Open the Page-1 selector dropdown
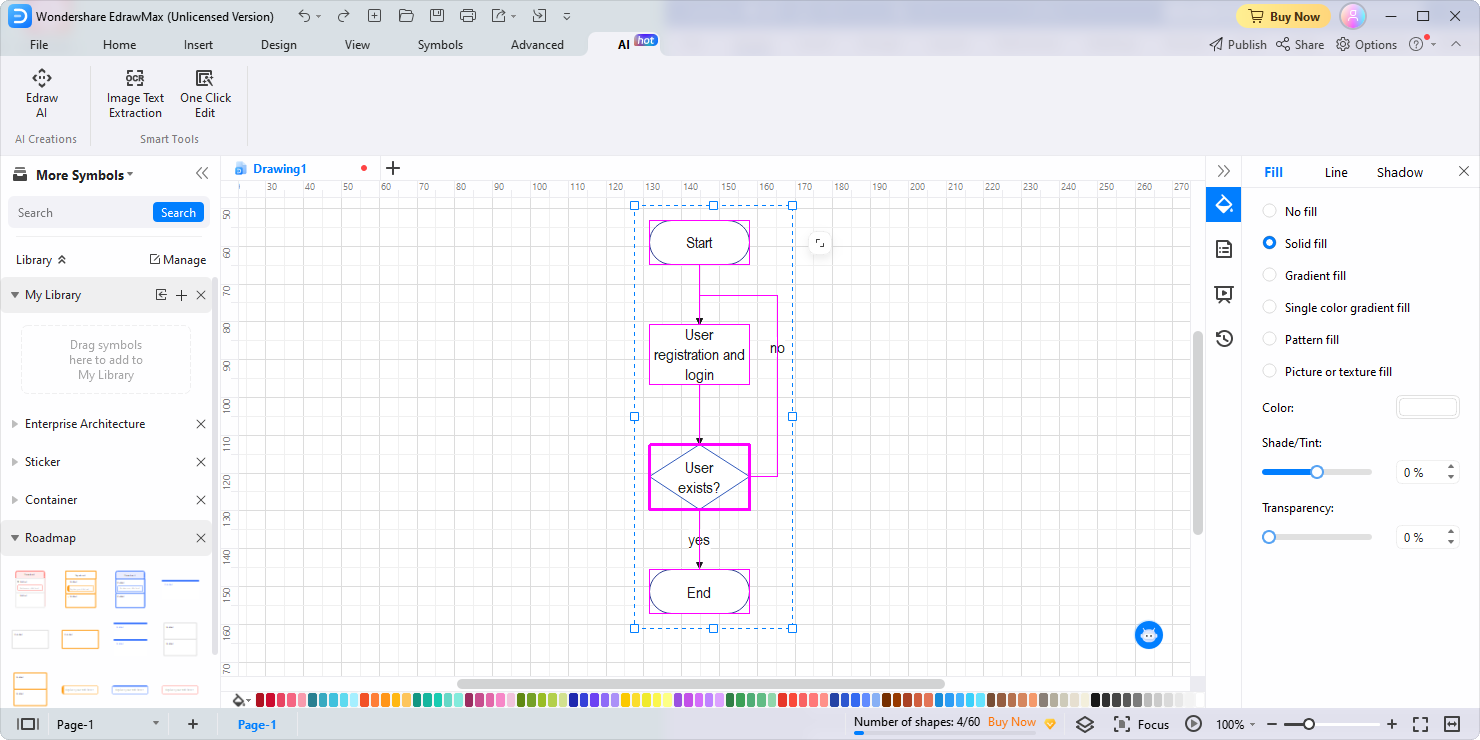The image size is (1480, 740). (x=155, y=724)
